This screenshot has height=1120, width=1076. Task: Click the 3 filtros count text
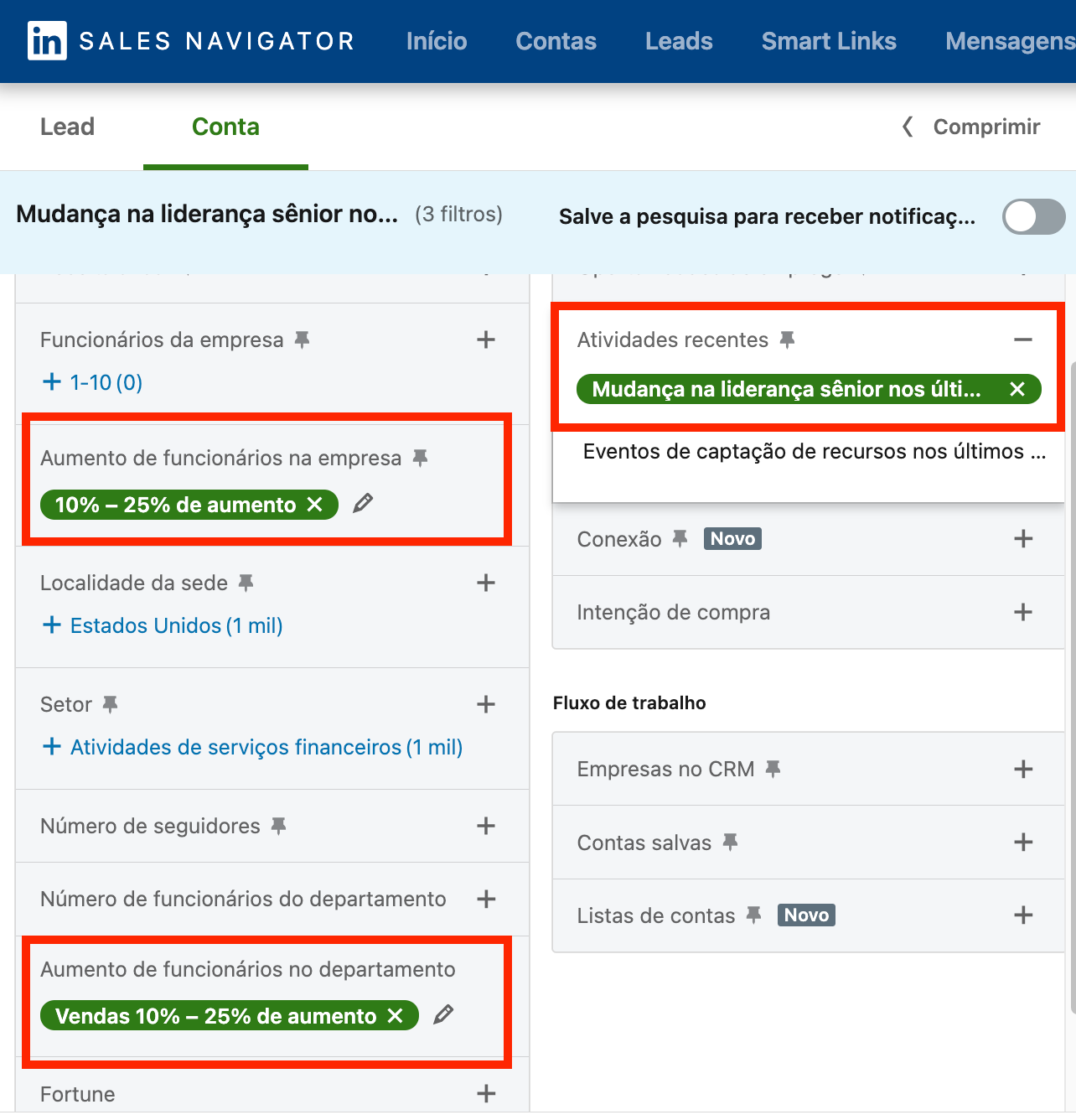click(458, 215)
